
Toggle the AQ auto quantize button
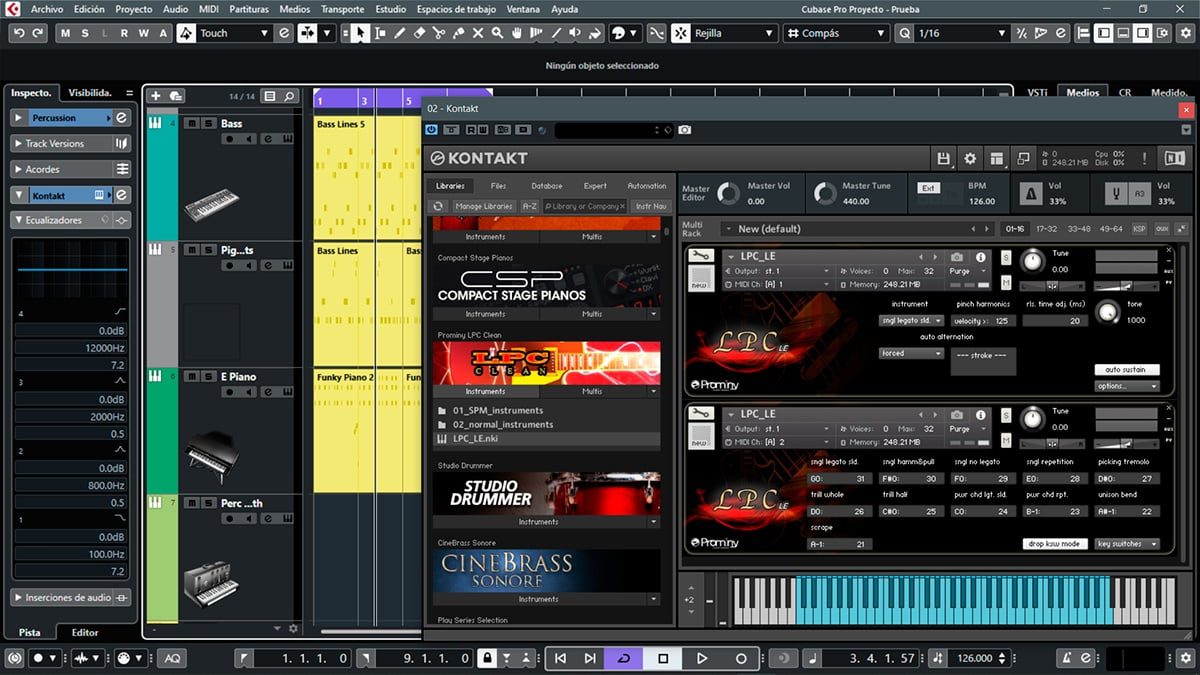(x=173, y=658)
